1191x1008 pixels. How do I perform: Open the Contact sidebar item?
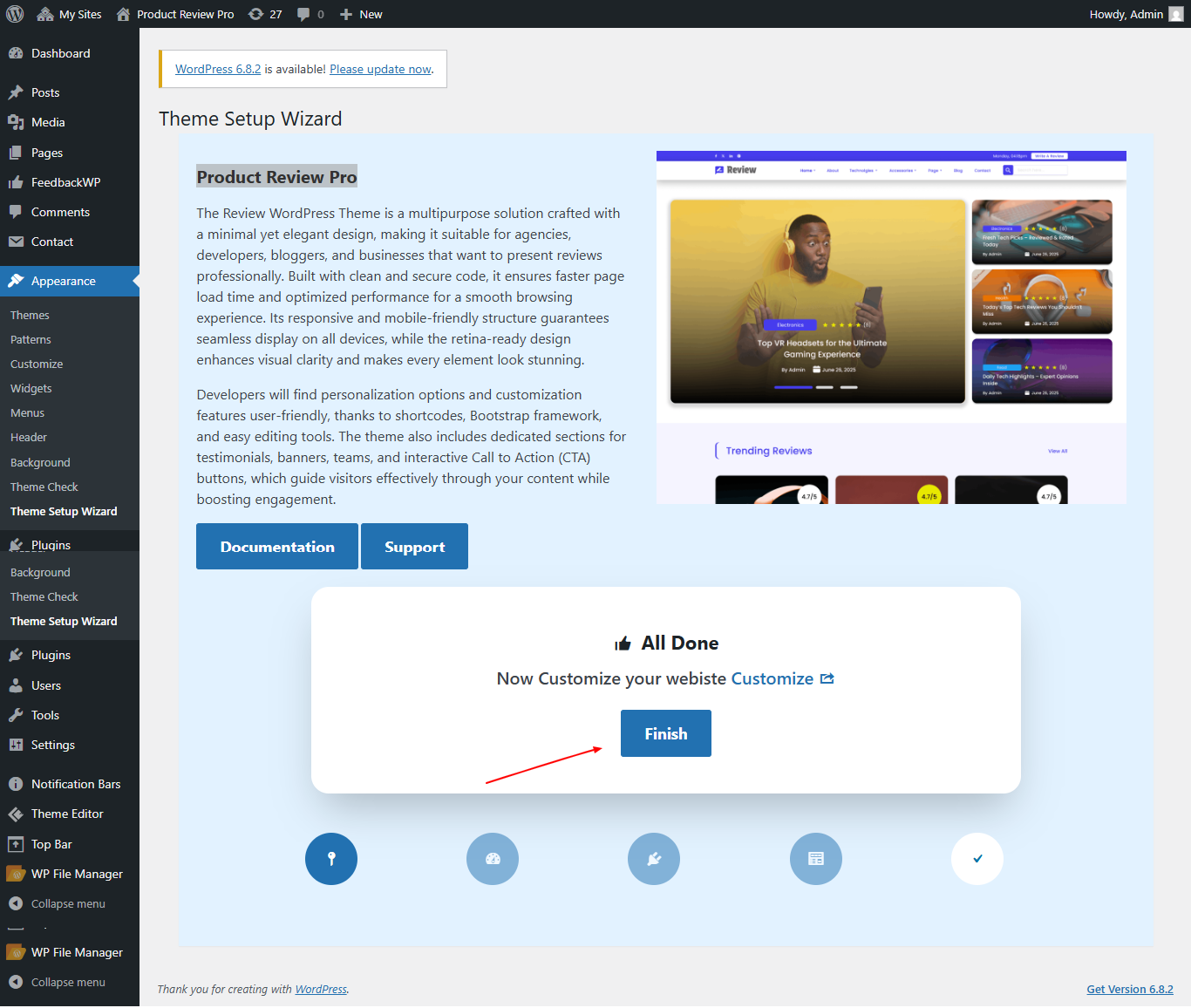tap(70, 242)
